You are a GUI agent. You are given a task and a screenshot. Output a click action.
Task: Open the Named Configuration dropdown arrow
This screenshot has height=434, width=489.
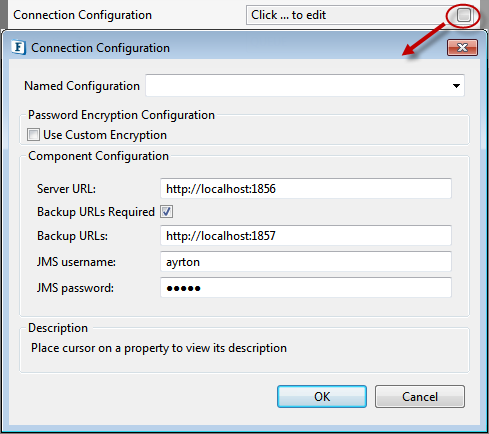(x=456, y=86)
